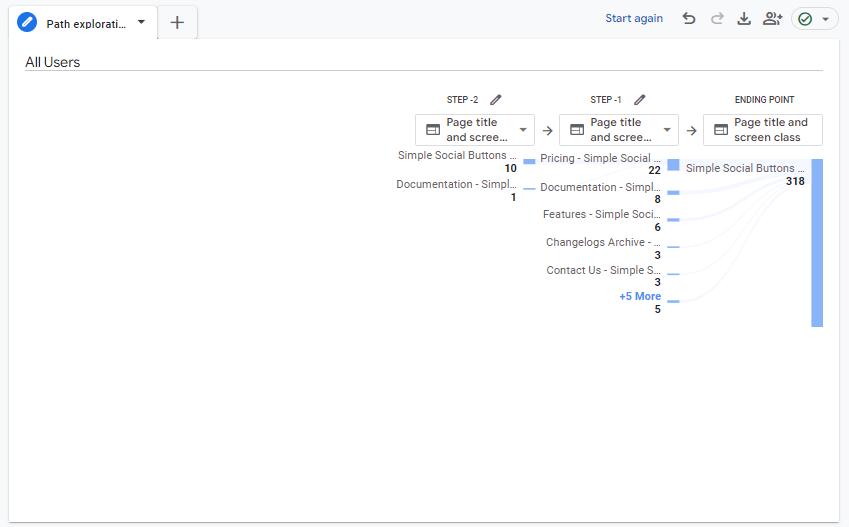The height and width of the screenshot is (527, 849).
Task: Open STEP -2 Page title dropdown
Action: [x=475, y=130]
